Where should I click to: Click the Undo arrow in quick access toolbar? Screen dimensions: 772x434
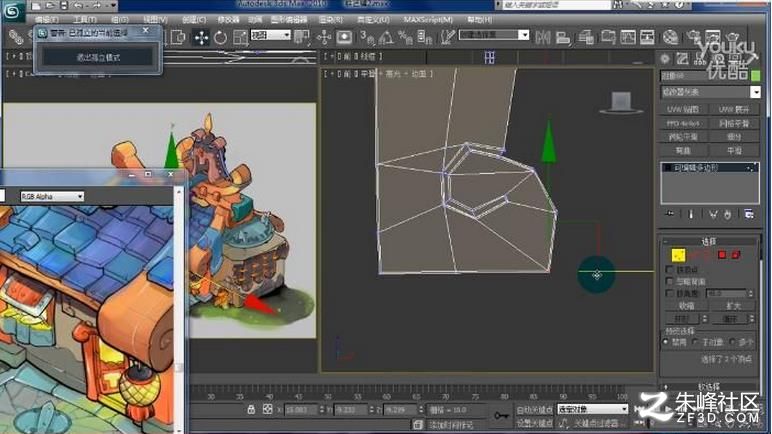[x=79, y=5]
